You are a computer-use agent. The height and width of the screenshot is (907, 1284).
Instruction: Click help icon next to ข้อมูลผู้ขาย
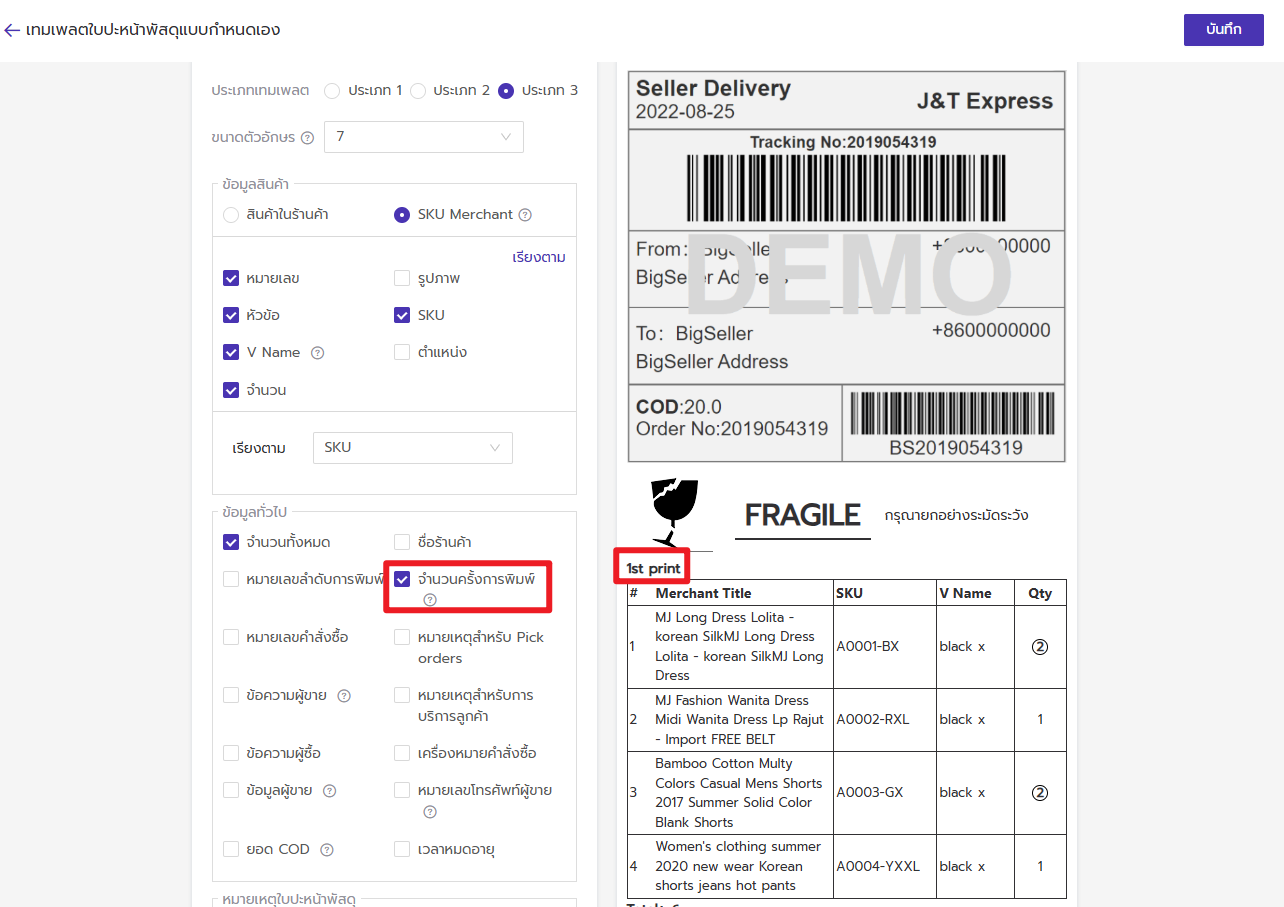tap(329, 791)
